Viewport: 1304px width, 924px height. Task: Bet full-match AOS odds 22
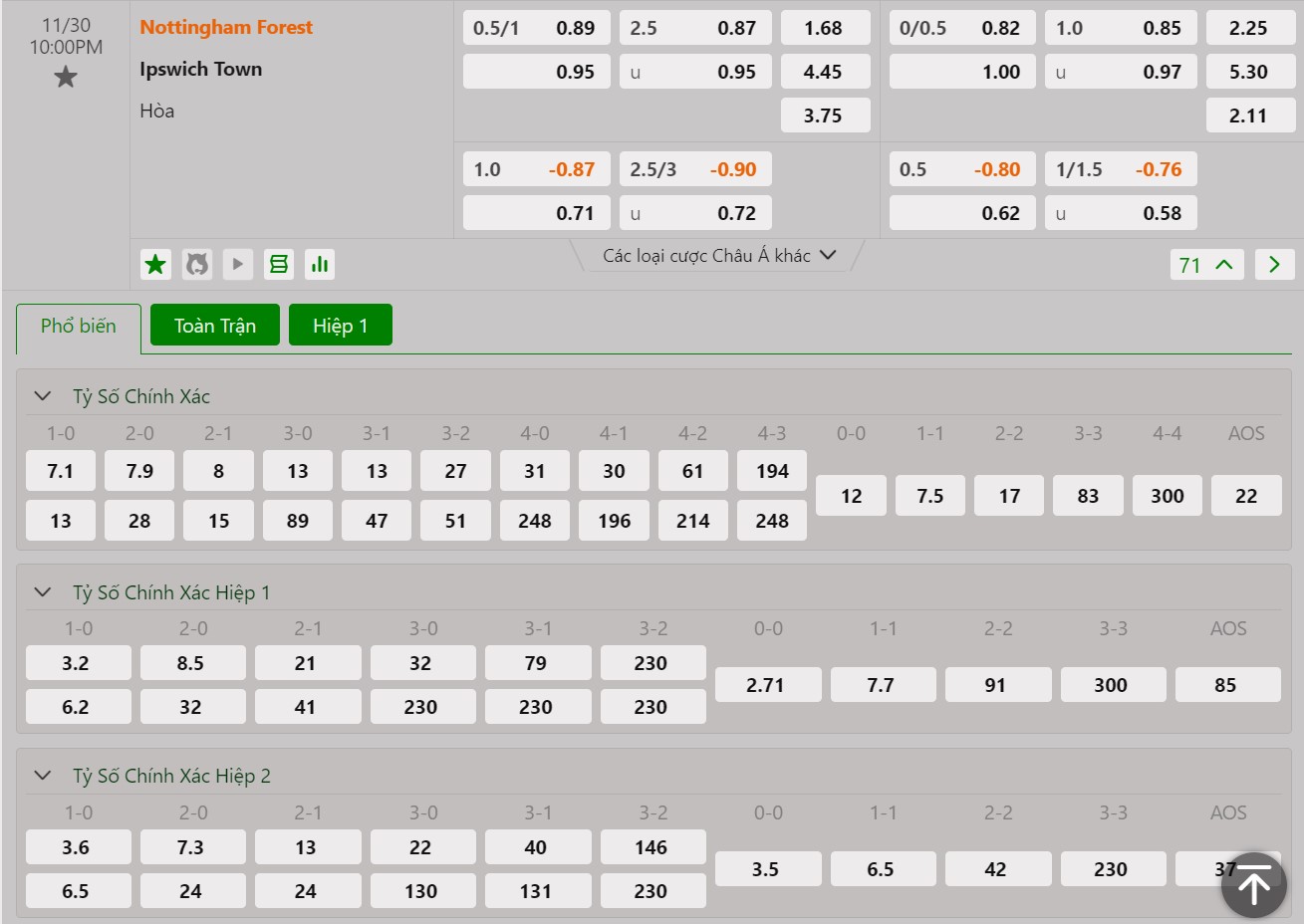[x=1246, y=496]
